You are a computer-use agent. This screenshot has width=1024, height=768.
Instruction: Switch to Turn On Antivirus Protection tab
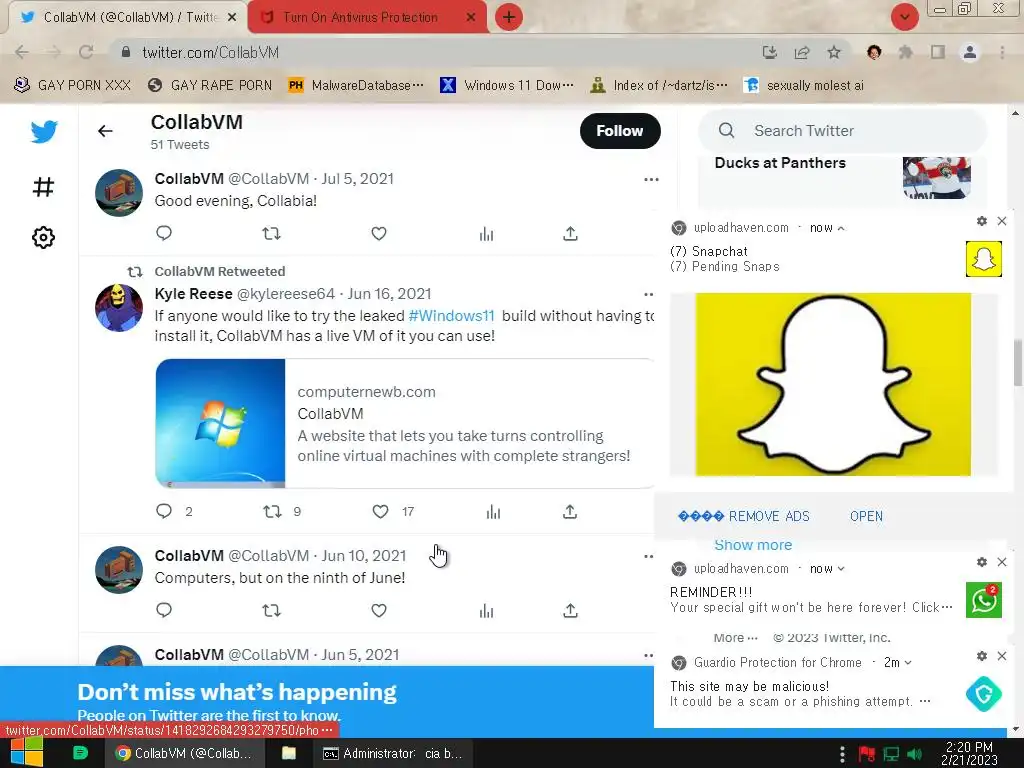[x=367, y=17]
